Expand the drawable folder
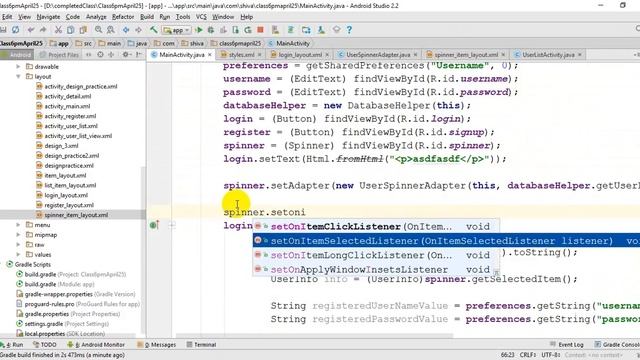This screenshot has width=640, height=360. pyautogui.click(x=18, y=67)
